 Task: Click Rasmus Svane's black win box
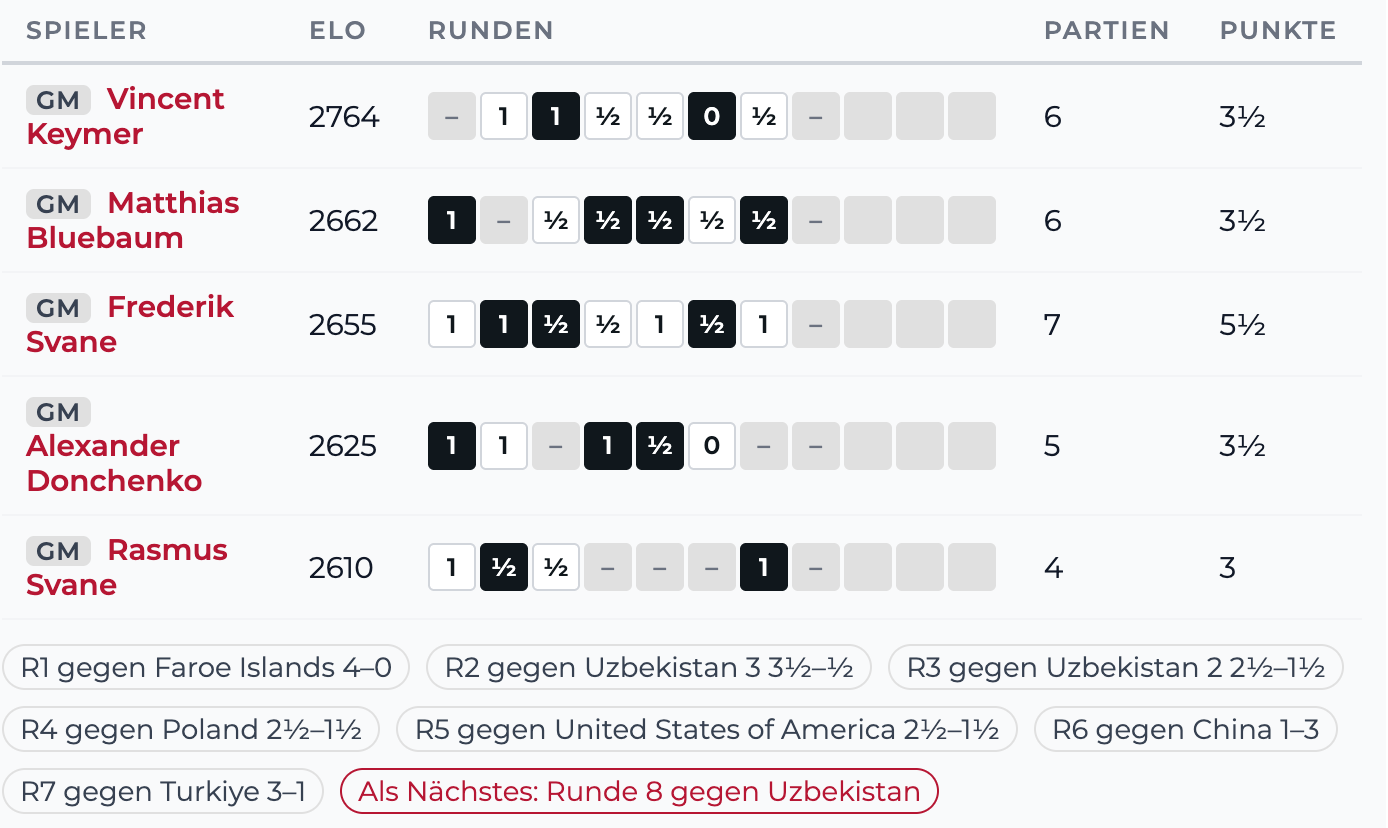tap(764, 568)
